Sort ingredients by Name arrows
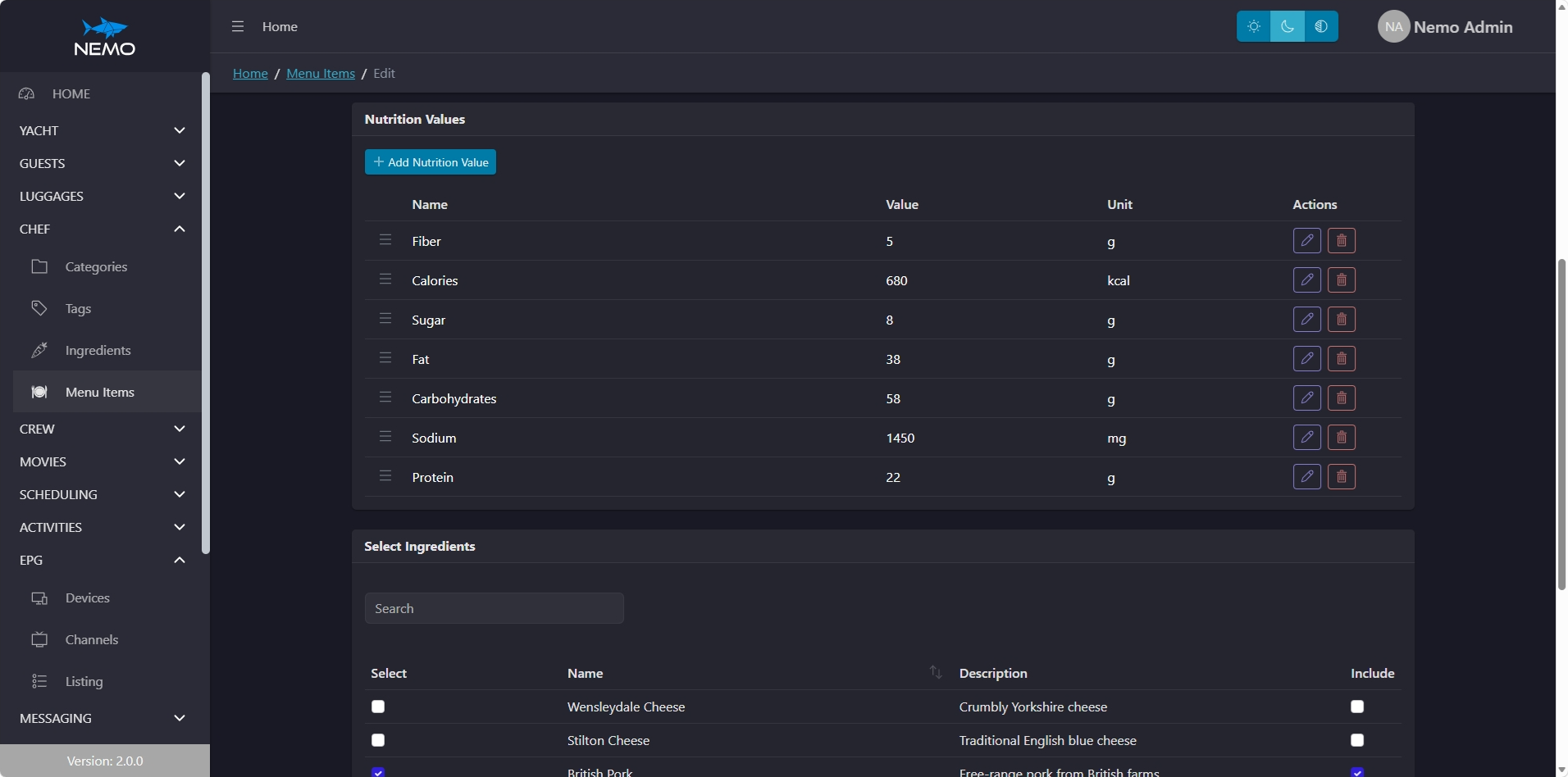 tap(936, 672)
